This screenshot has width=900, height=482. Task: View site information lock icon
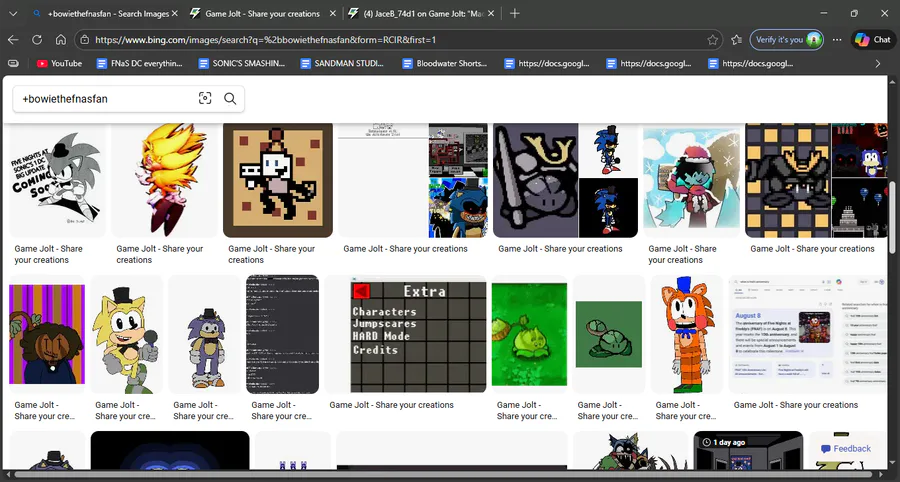pos(84,40)
